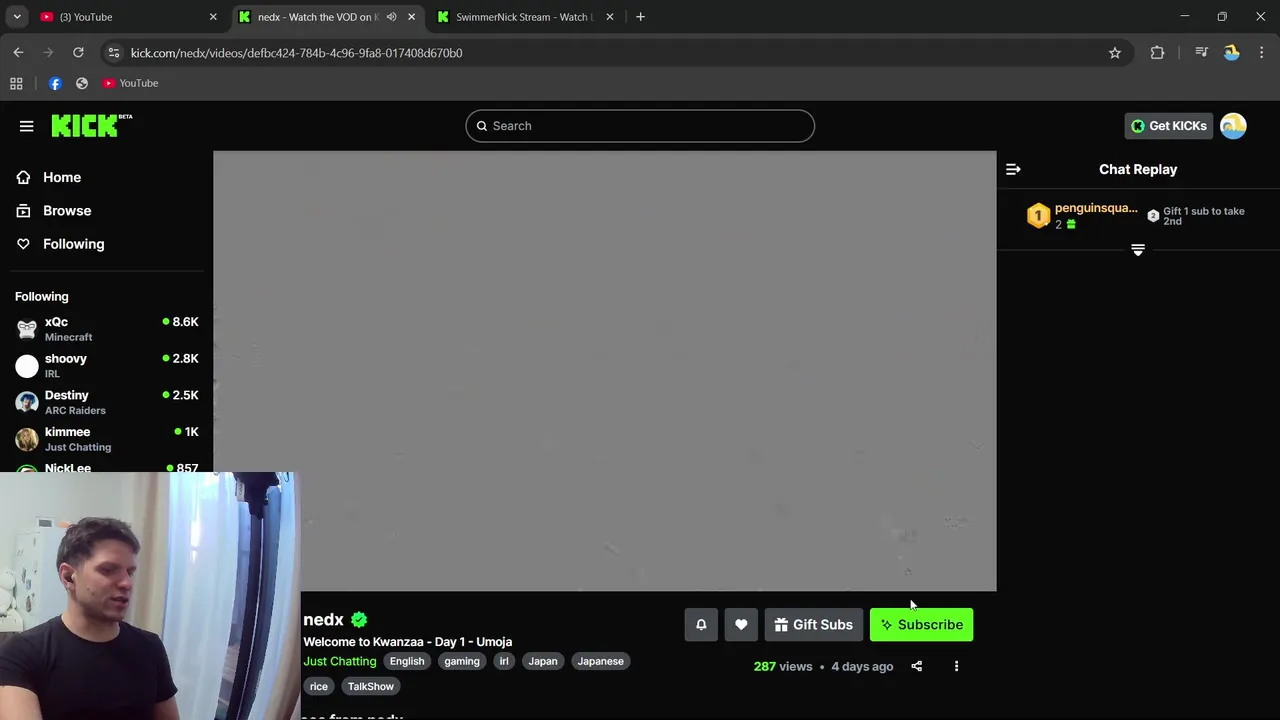Follow nedx with the heart button
The height and width of the screenshot is (720, 1280).
741,625
